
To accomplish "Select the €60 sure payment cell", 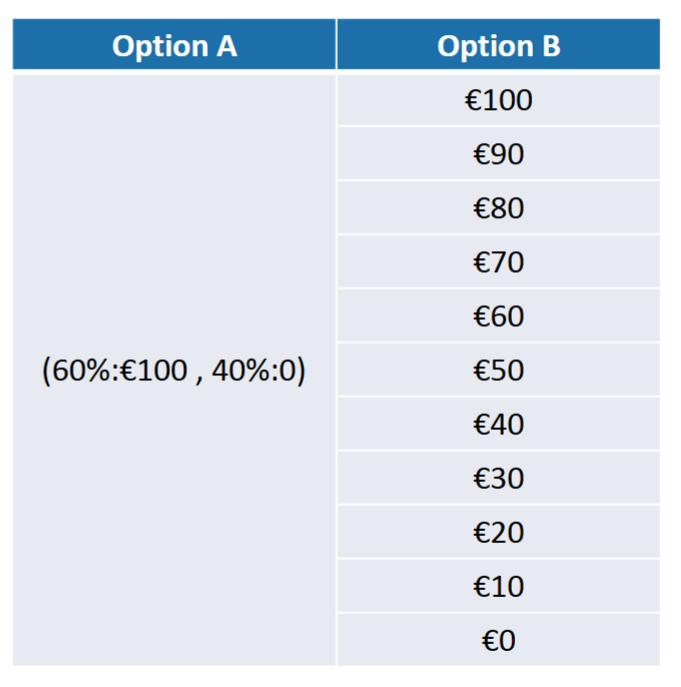I will click(x=498, y=316).
